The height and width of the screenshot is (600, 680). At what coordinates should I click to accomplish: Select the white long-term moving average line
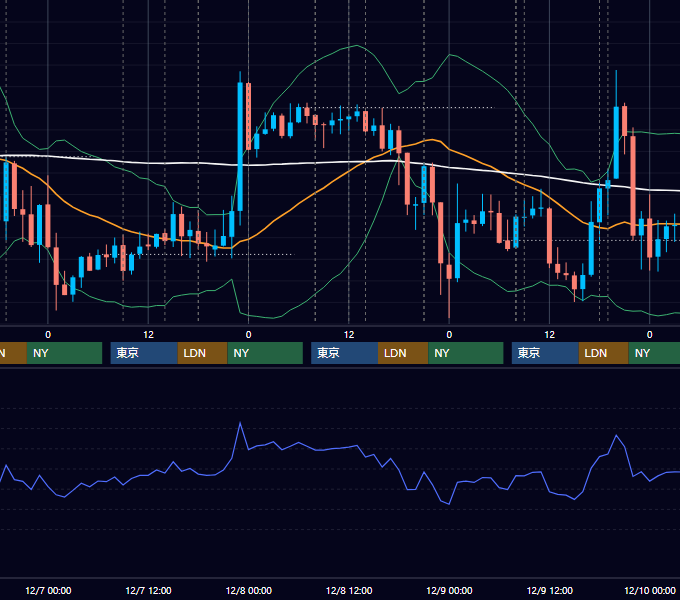340,163
